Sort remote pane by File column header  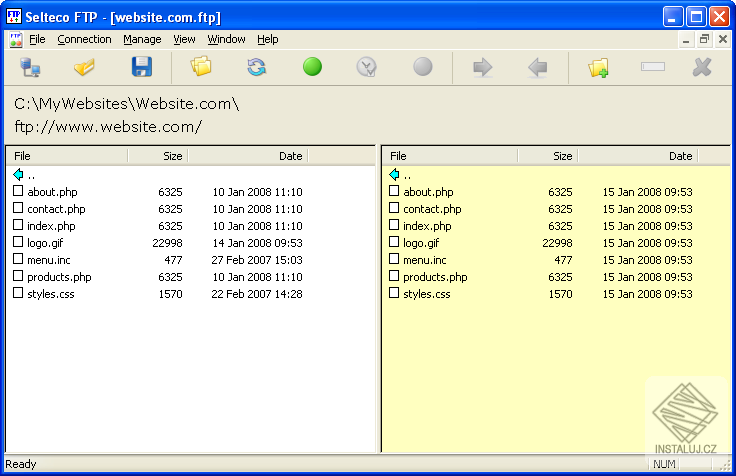click(x=450, y=156)
